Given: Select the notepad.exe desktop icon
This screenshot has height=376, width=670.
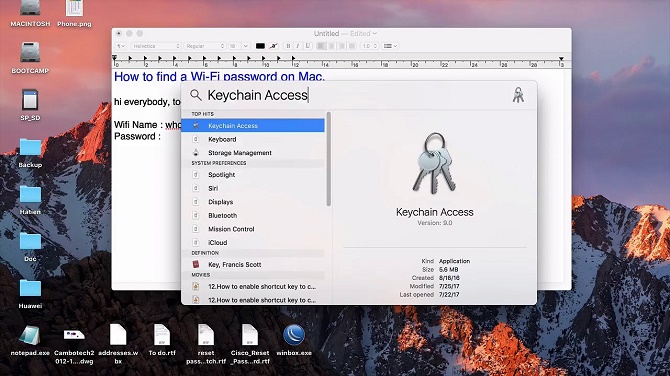Looking at the screenshot, I should [x=30, y=341].
